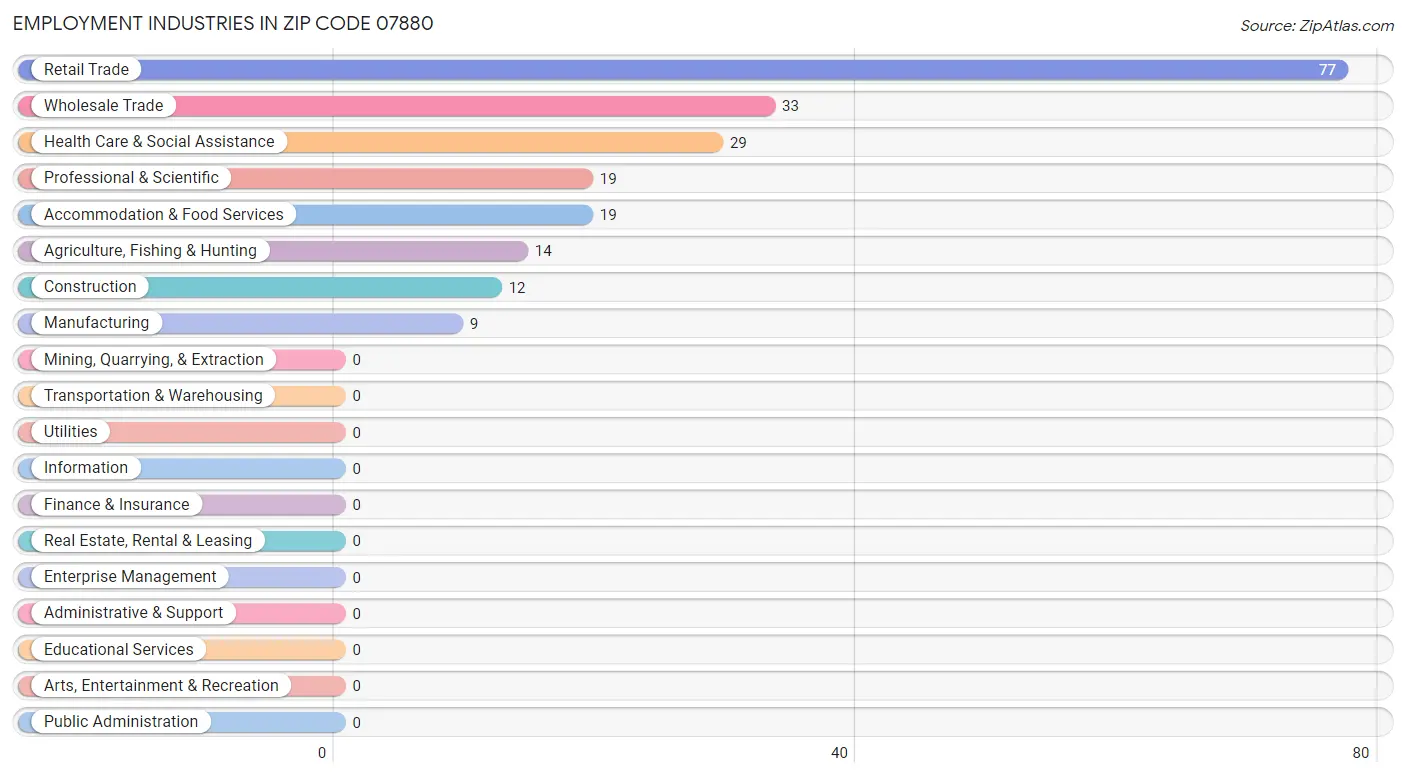Click the Construction label
Screen dimensions: 1406x777
click(90, 286)
